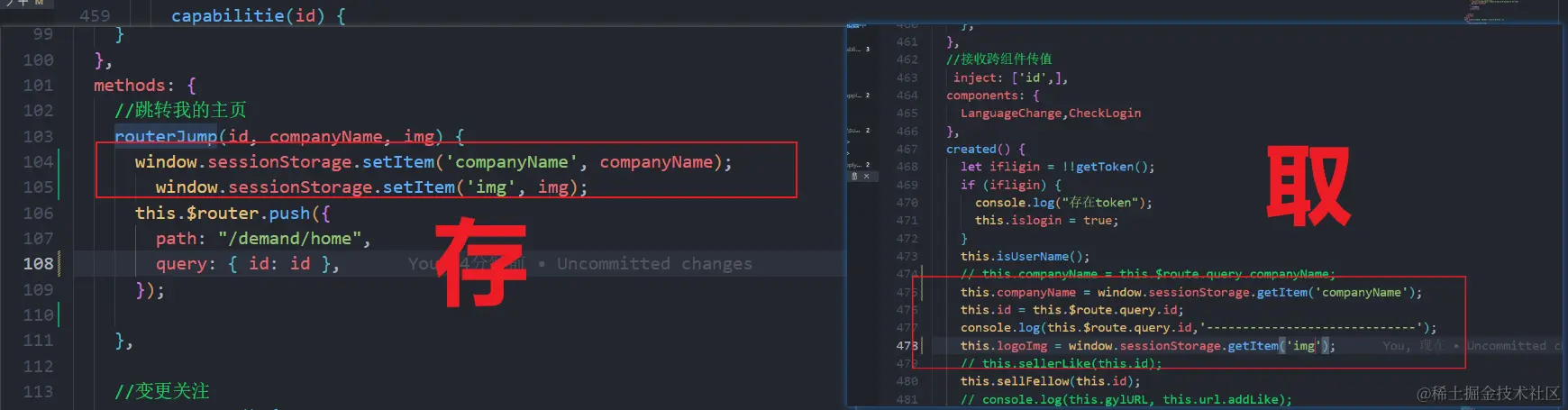
Task: Click 'this.$router.push({' in the left editor
Action: coord(232,214)
